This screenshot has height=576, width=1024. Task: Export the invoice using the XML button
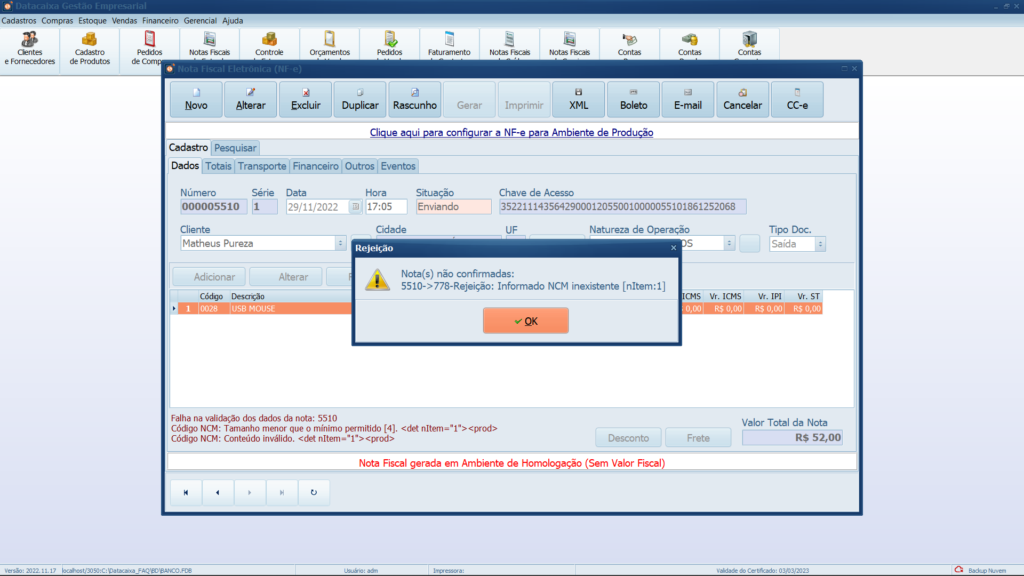(579, 100)
